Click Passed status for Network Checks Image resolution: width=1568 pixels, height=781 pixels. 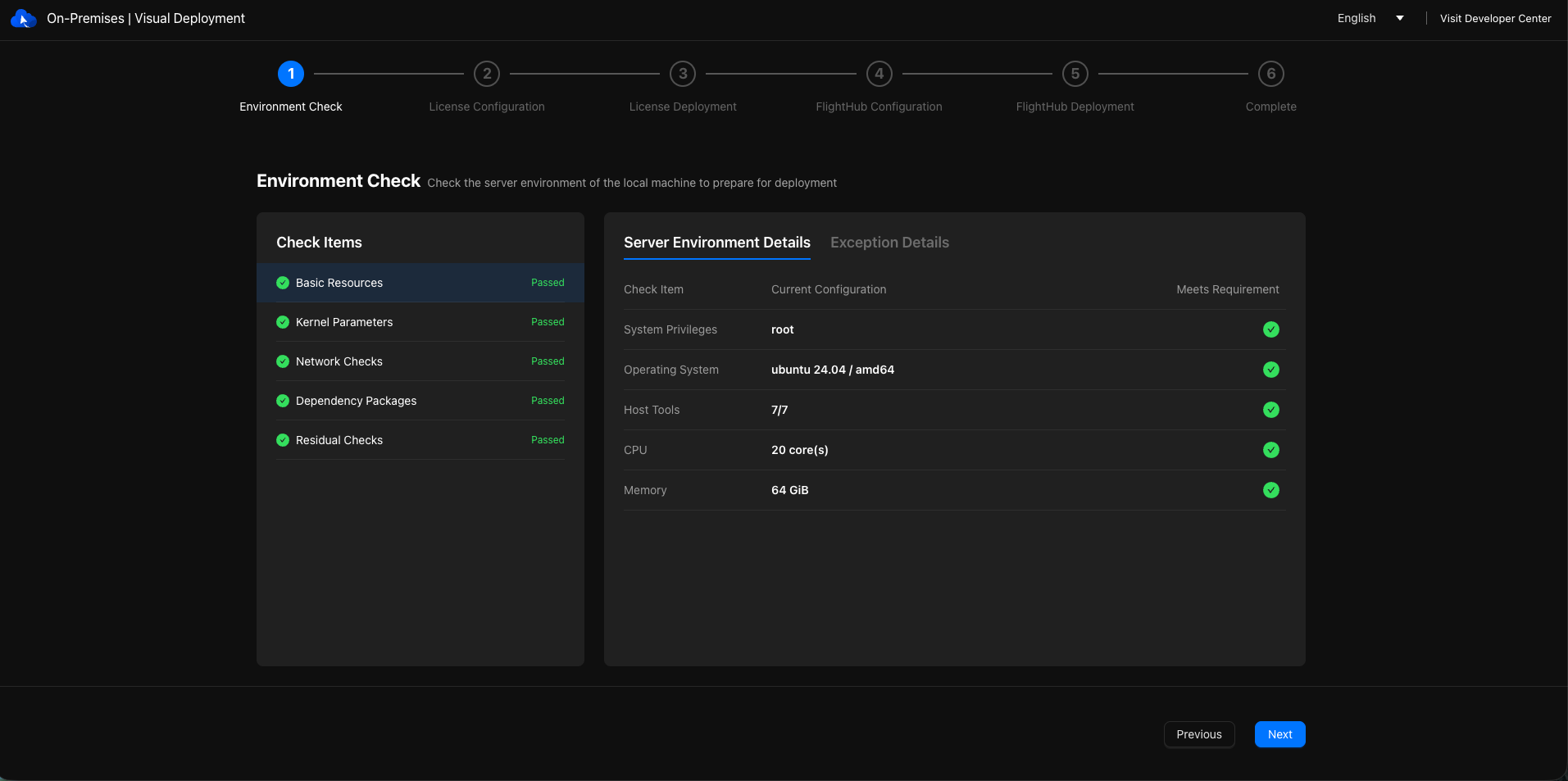click(x=548, y=361)
